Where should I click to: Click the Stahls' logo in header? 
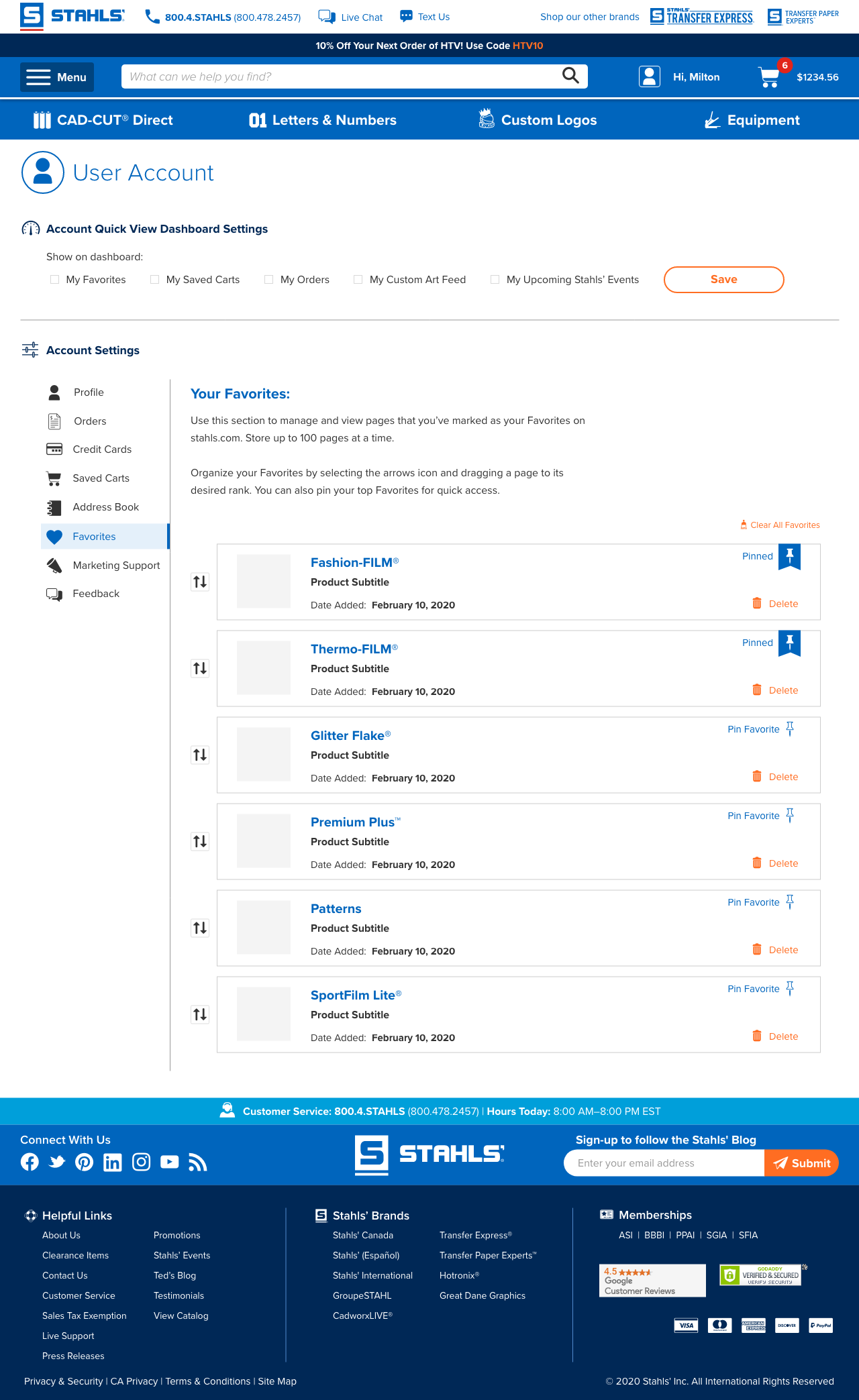(x=72, y=16)
